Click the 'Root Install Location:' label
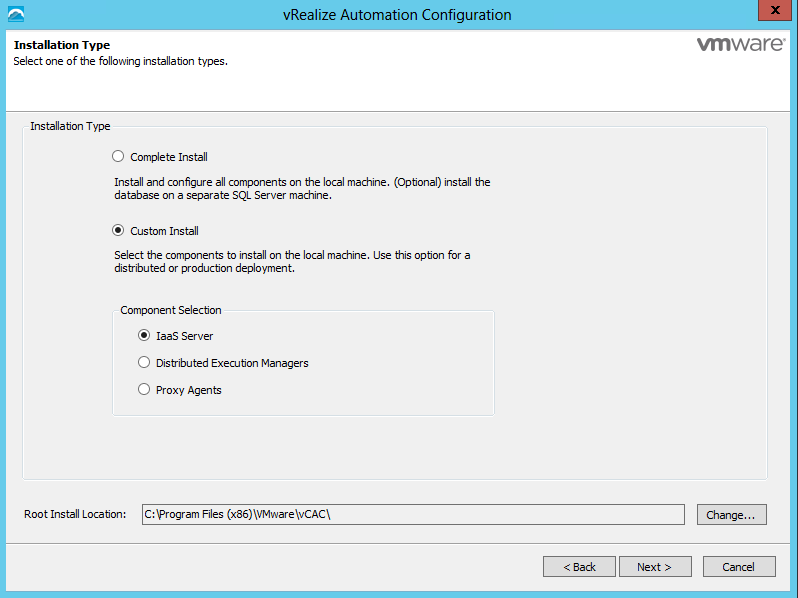Image resolution: width=798 pixels, height=598 pixels. click(75, 514)
